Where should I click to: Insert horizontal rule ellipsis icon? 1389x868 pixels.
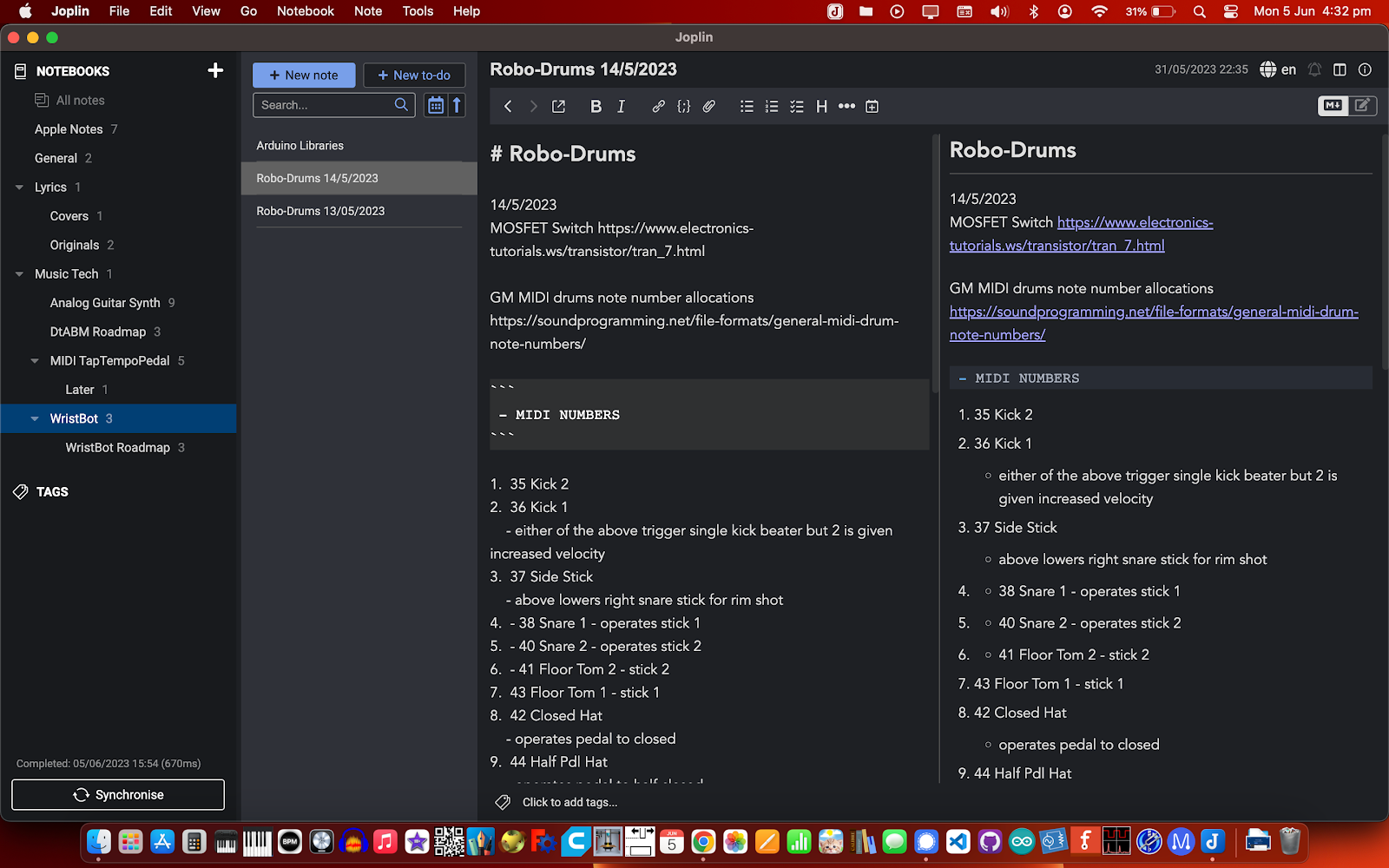846,106
